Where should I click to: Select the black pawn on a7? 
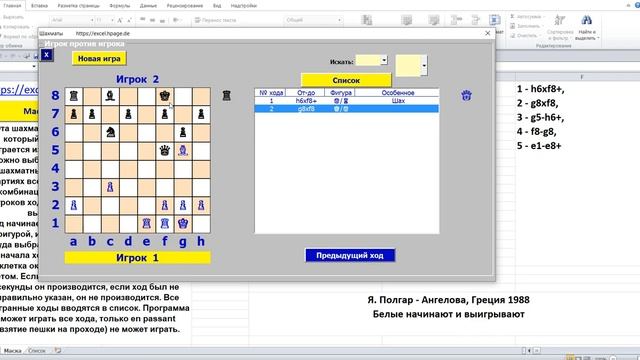pos(74,114)
